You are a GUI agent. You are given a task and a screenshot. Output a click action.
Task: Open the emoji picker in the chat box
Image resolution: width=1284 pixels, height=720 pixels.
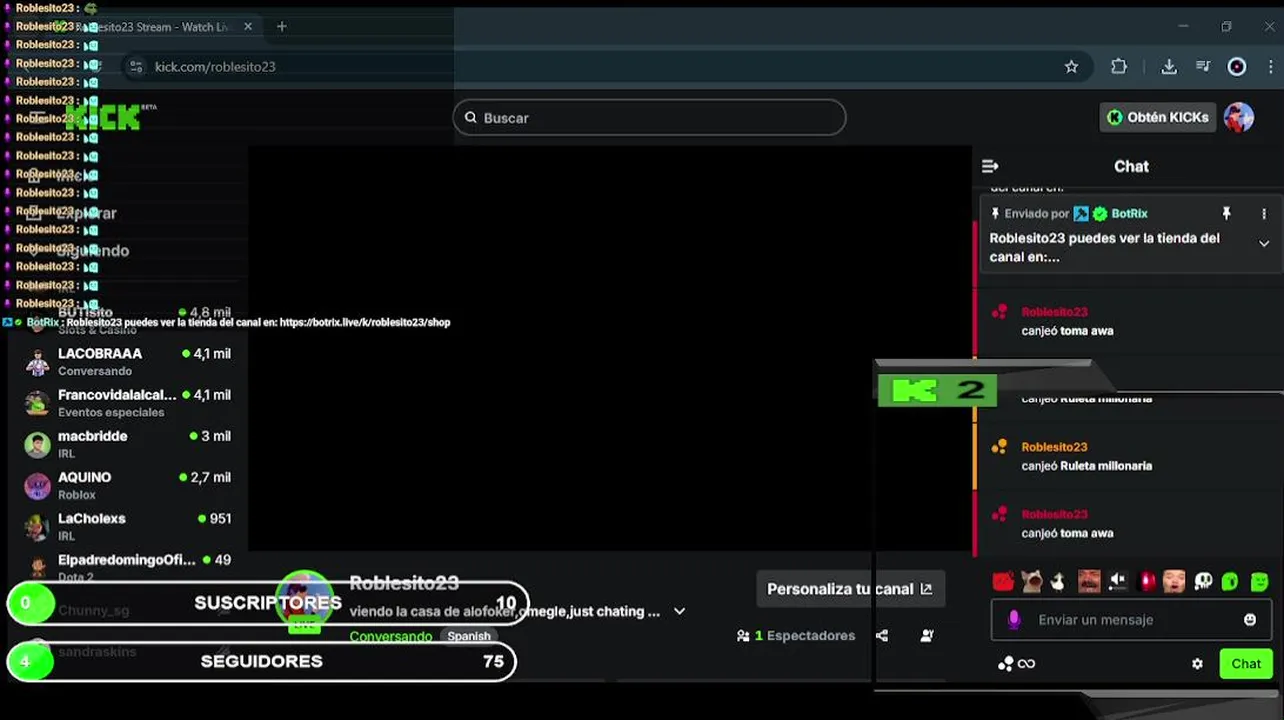1250,620
